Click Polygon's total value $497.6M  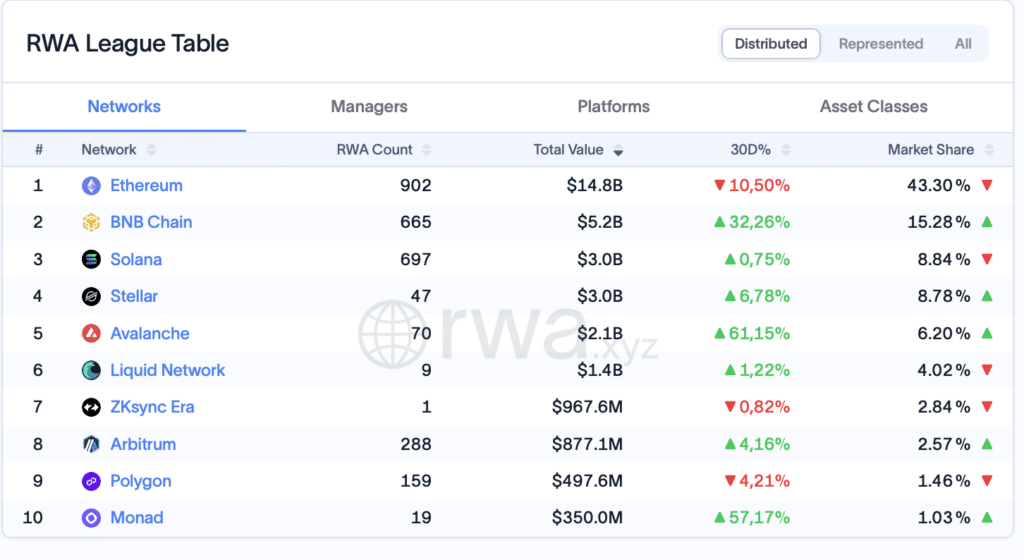pos(587,481)
